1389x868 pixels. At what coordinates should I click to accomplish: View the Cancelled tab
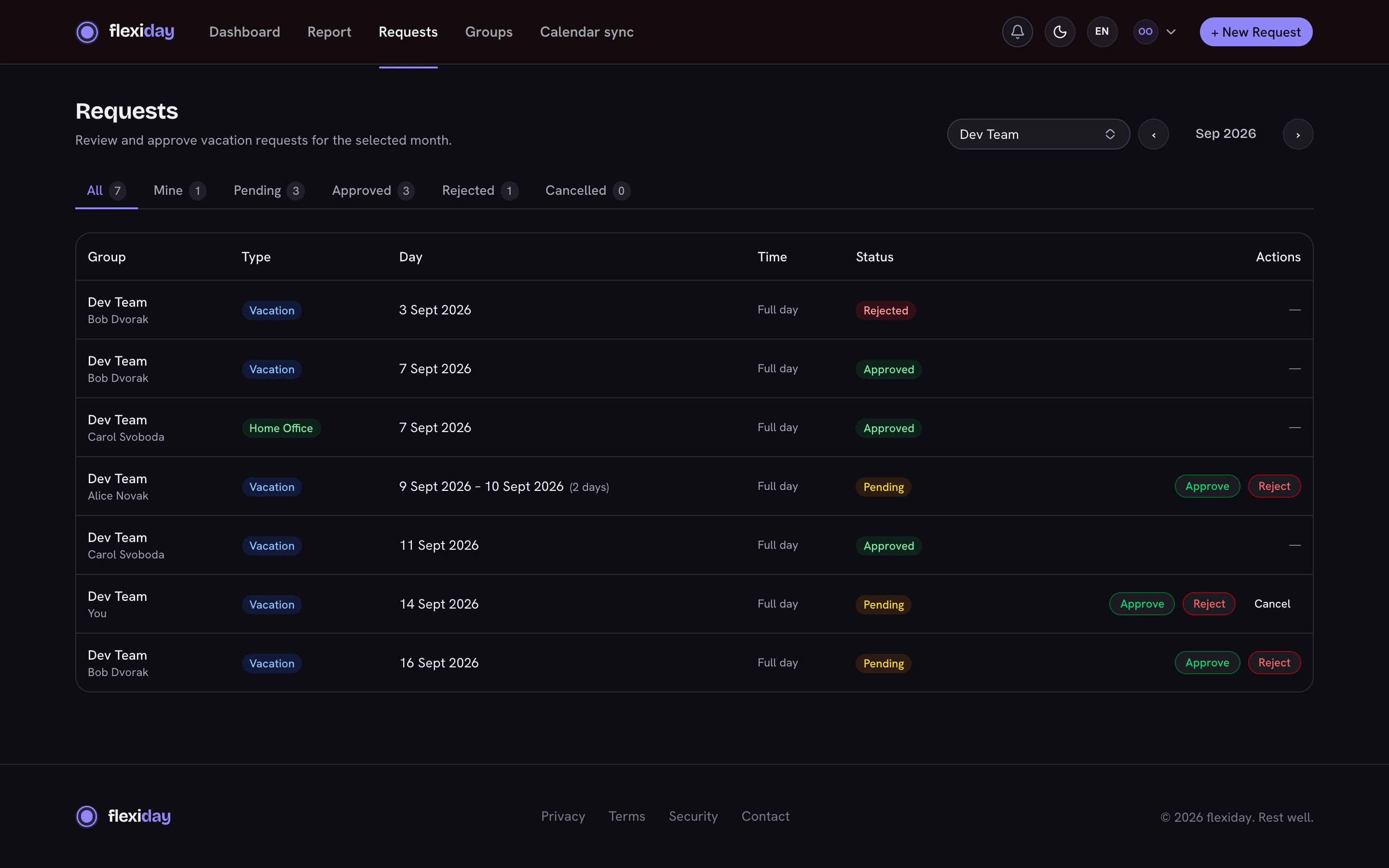[588, 190]
